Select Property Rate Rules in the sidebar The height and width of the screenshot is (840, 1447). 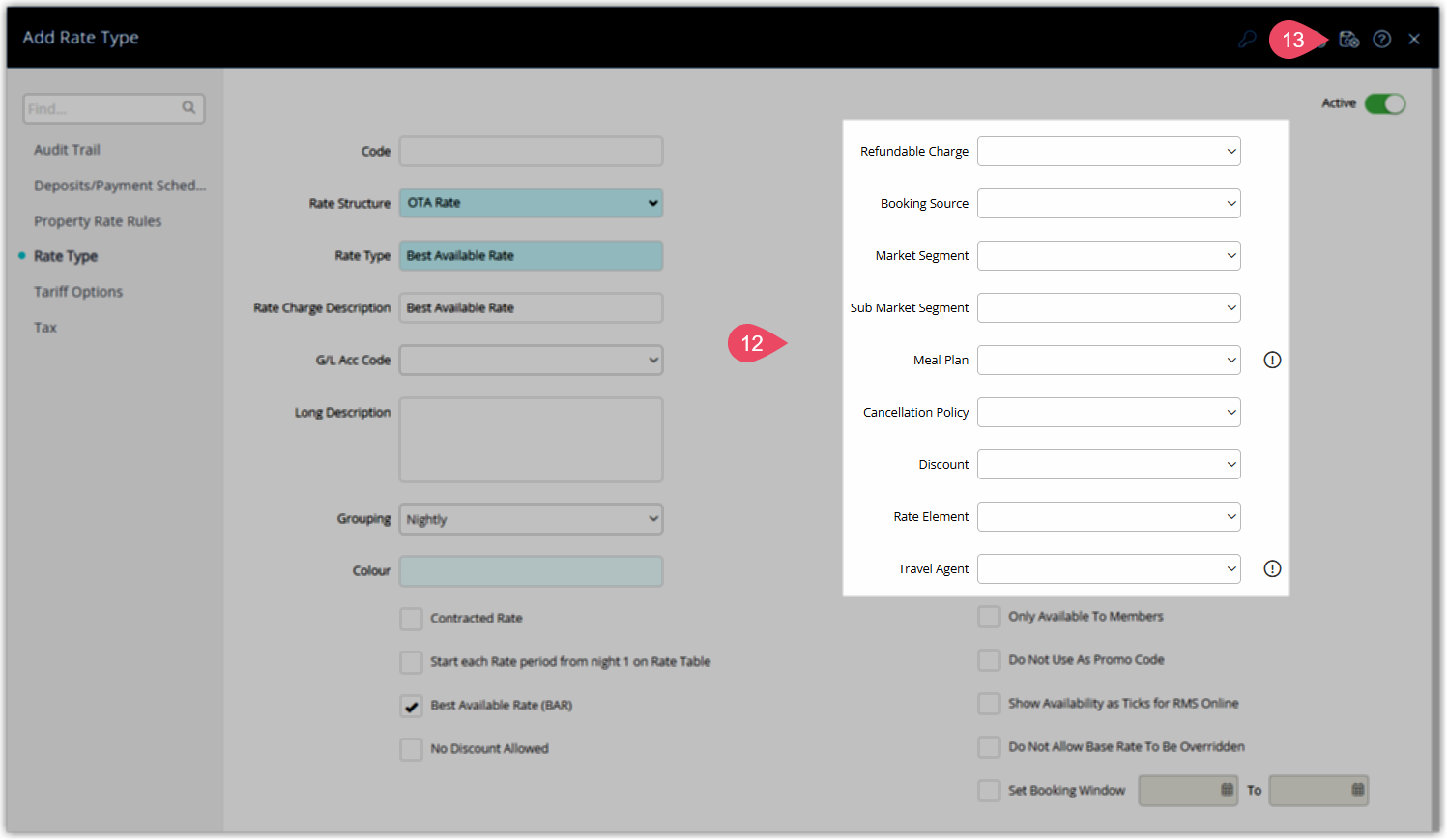point(98,221)
